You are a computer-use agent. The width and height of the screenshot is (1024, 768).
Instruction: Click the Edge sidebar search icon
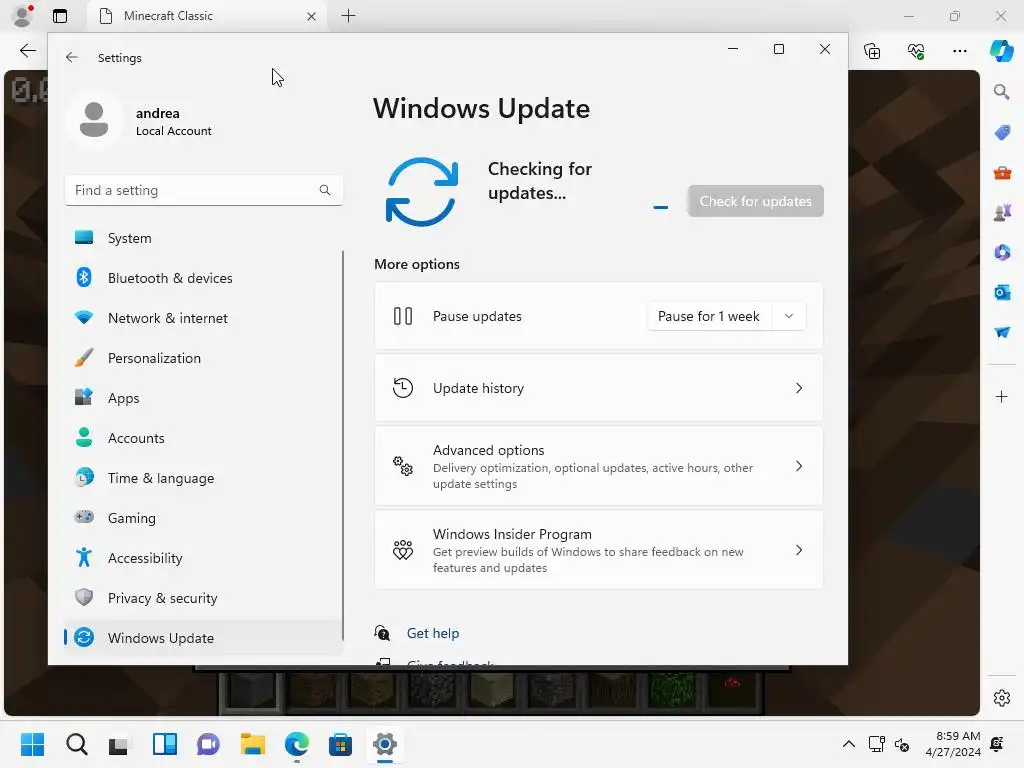[x=1002, y=92]
